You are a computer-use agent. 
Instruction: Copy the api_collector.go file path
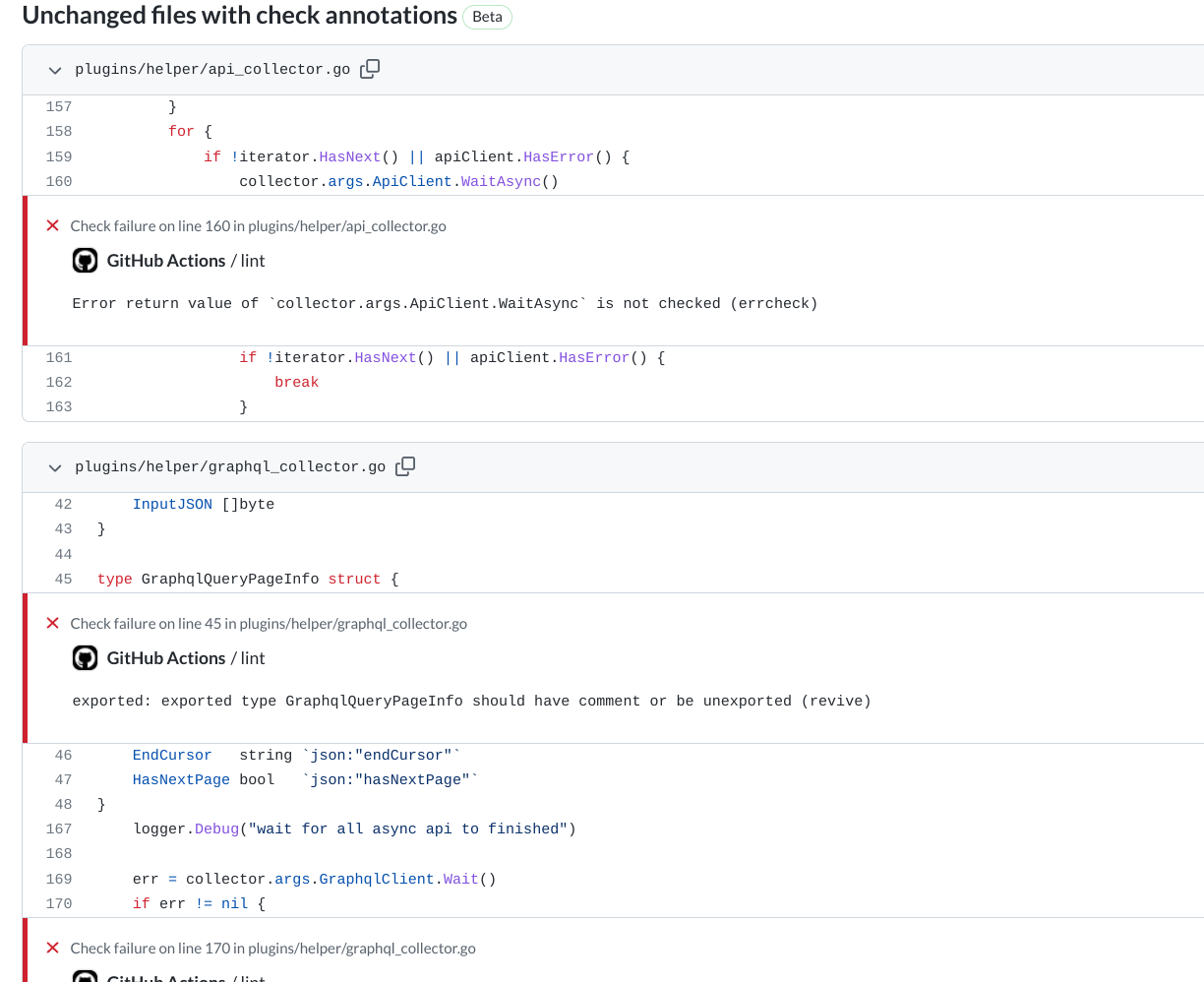(370, 69)
